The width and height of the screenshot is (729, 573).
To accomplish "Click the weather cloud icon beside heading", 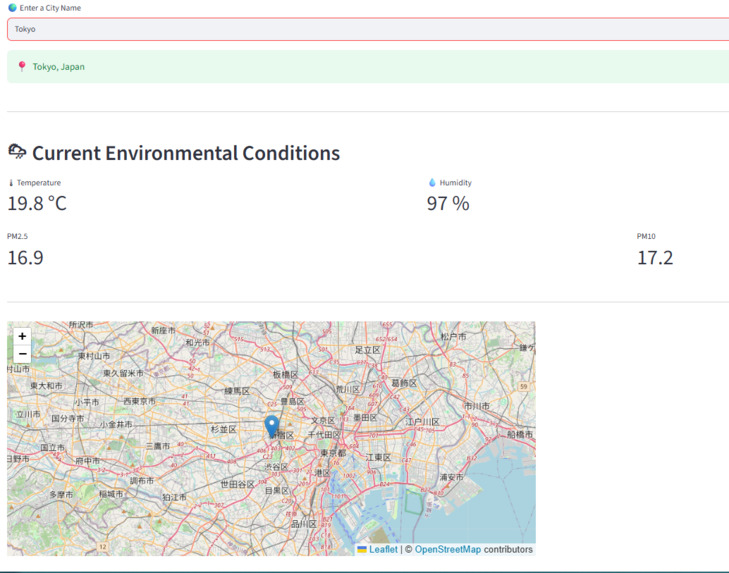I will 17,152.
